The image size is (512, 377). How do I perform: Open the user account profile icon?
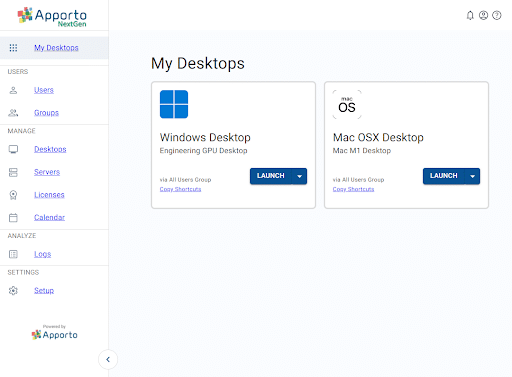(x=483, y=15)
